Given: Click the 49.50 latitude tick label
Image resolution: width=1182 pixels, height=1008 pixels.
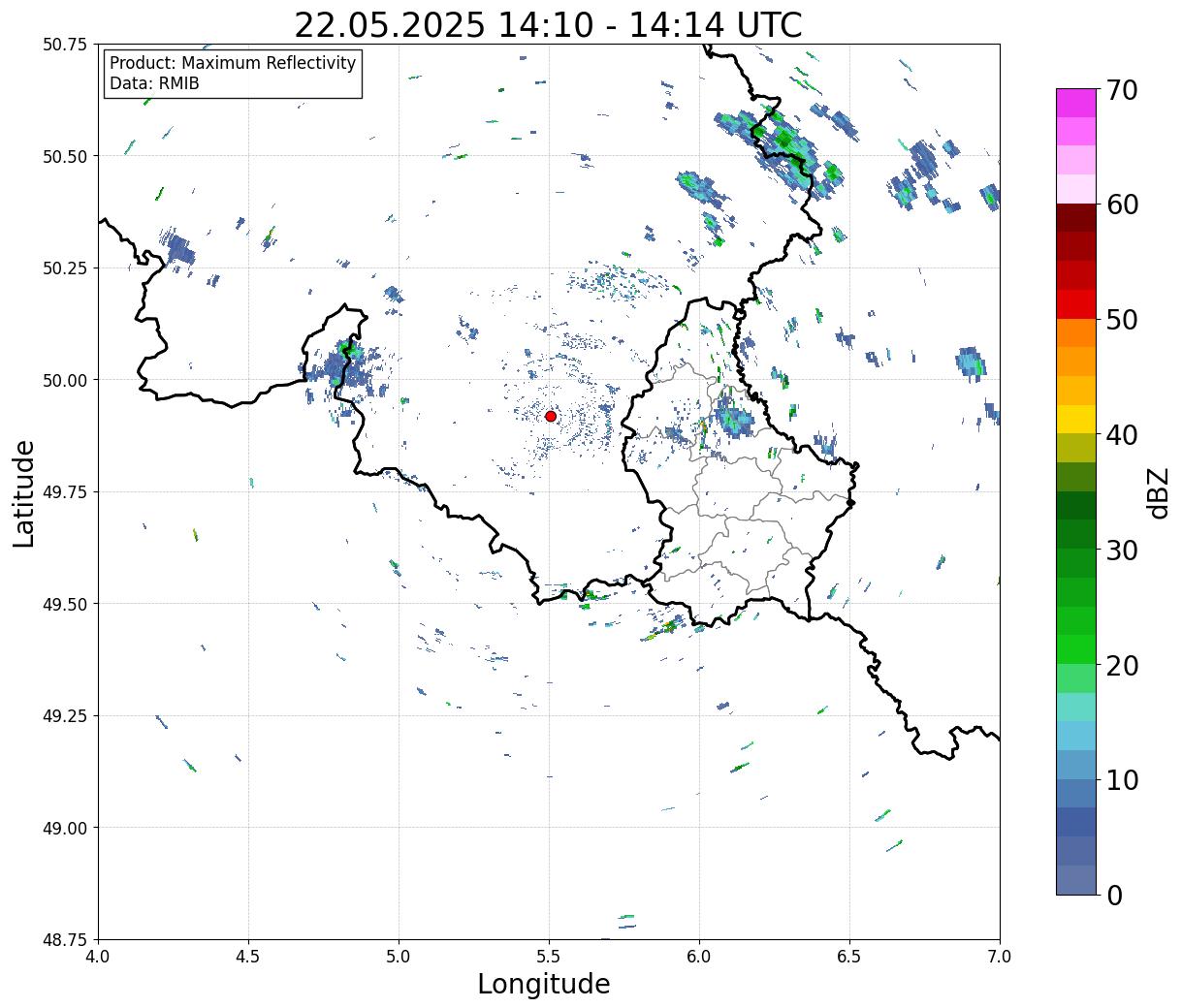Looking at the screenshot, I should (x=65, y=604).
